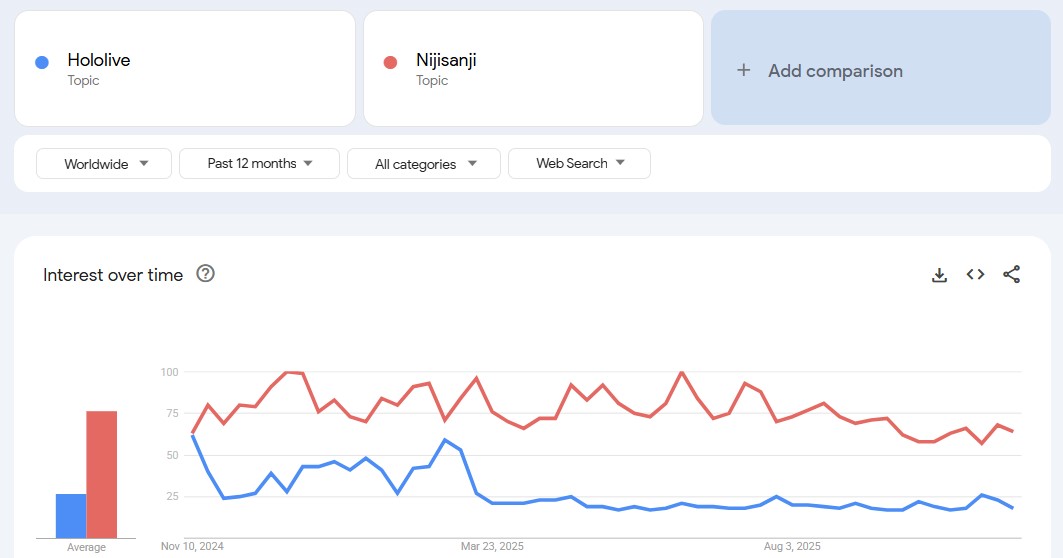The image size is (1063, 558).
Task: Click the red Nijisanji average bar
Action: coord(101,474)
